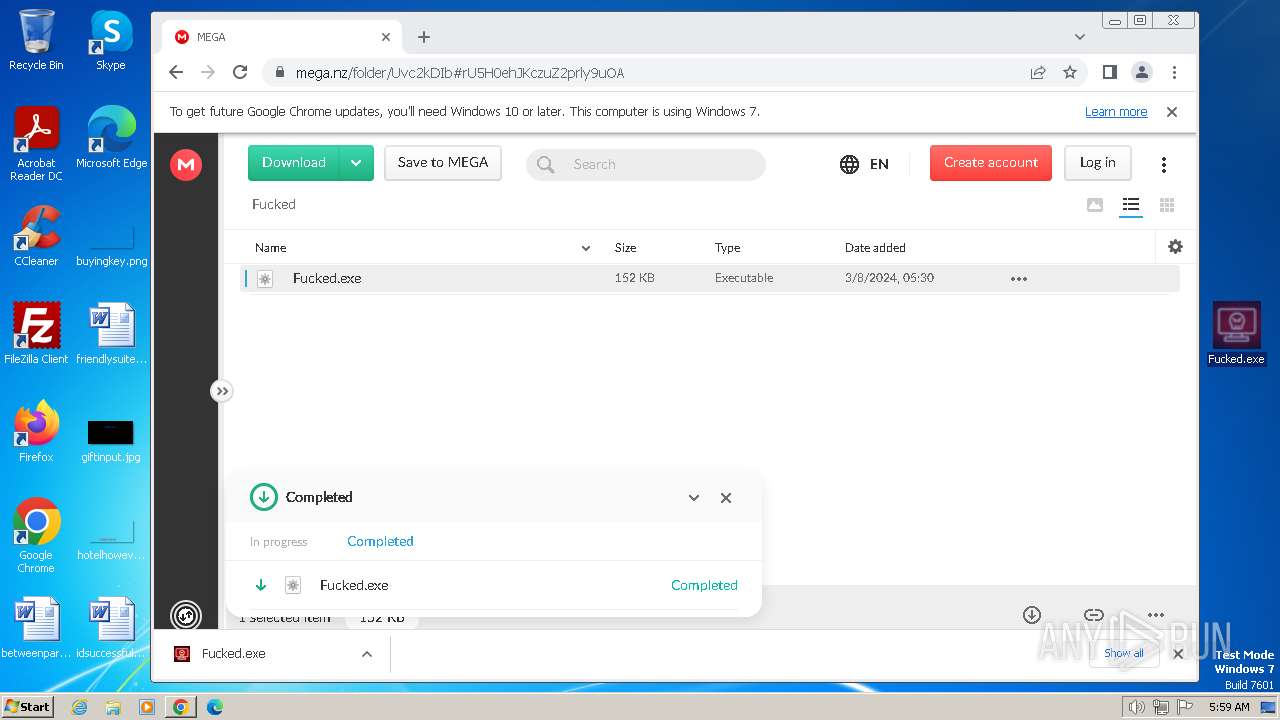This screenshot has width=1280, height=720.
Task: Collapse the Completed transfers panel
Action: click(x=694, y=497)
